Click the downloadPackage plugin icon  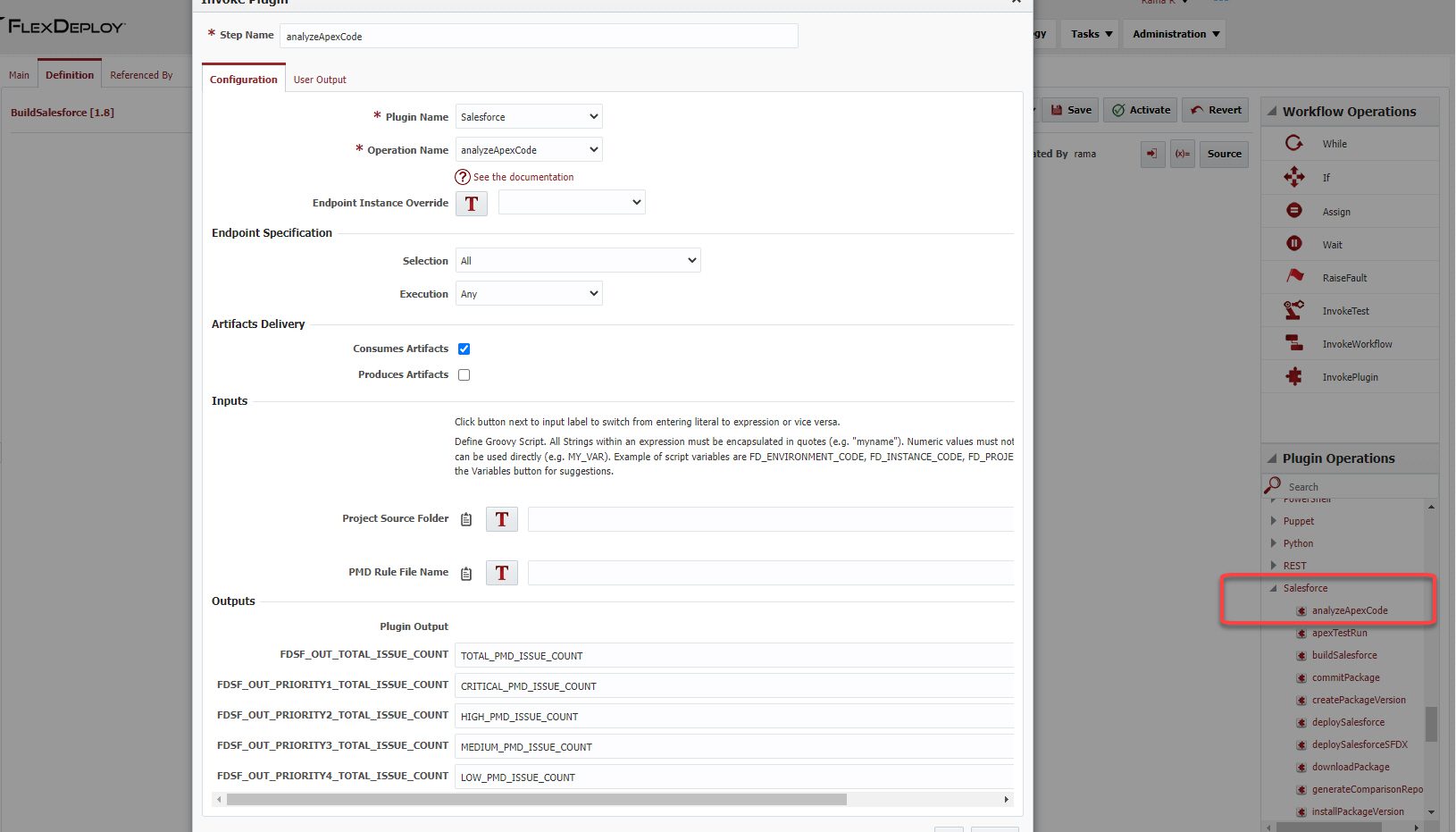point(1301,768)
